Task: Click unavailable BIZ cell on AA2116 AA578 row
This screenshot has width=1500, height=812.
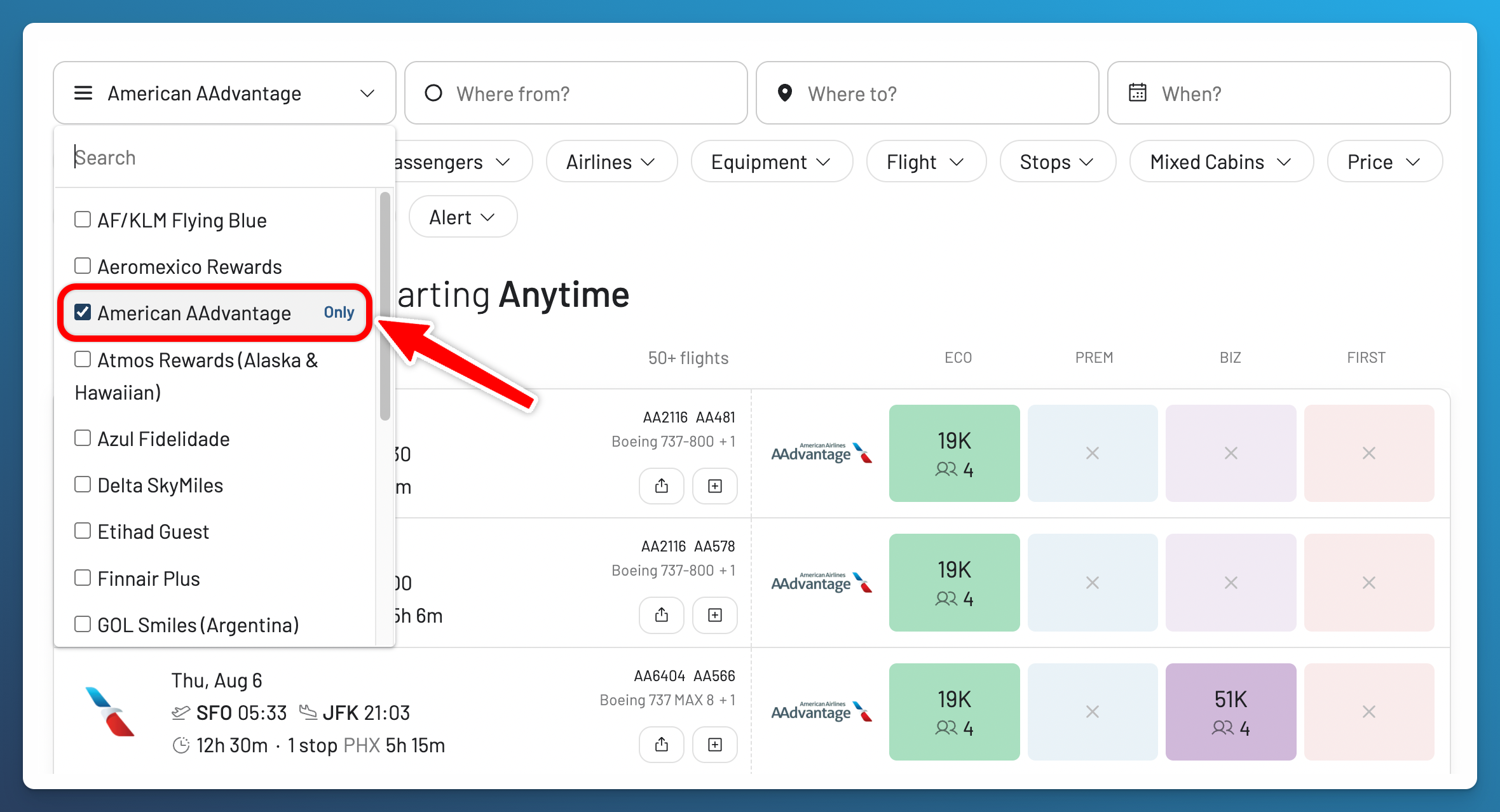Action: coord(1231,583)
